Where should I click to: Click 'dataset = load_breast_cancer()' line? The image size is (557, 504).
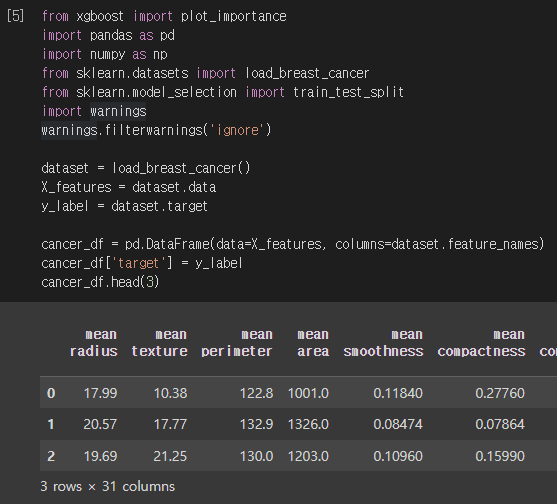pyautogui.click(x=146, y=168)
